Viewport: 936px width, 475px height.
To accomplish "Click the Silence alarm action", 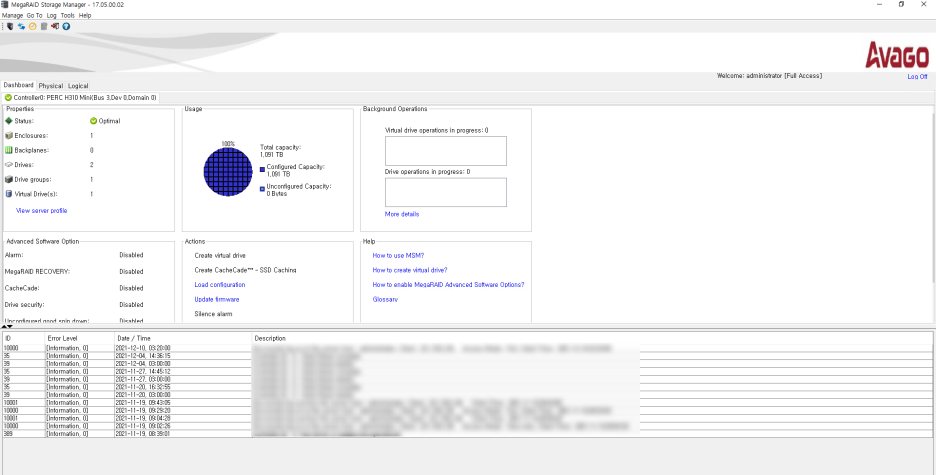I will [x=213, y=314].
